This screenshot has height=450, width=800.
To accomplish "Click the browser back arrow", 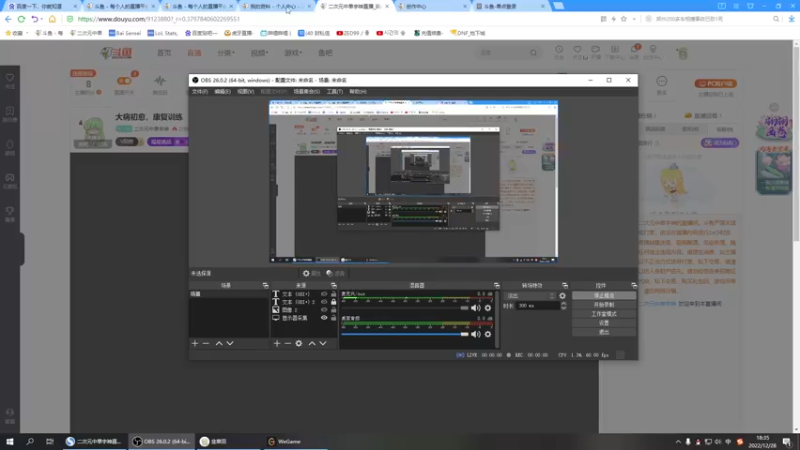I will pyautogui.click(x=8, y=19).
